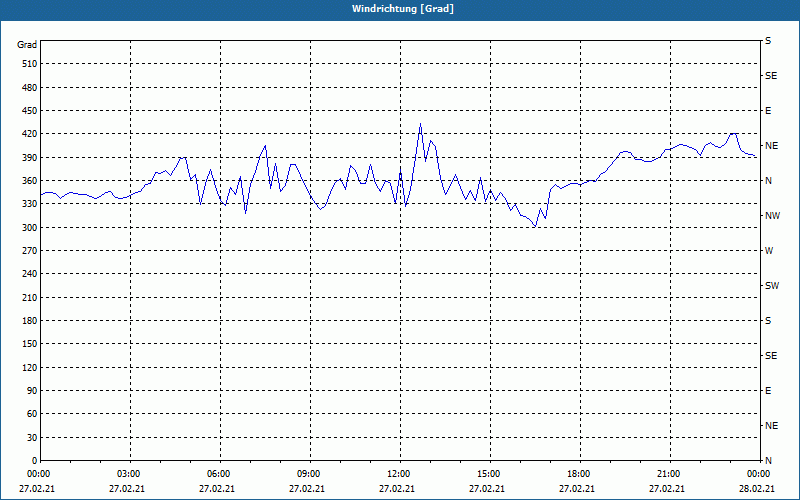This screenshot has width=800, height=500.
Task: Click the 210 y-axis value
Action: click(x=30, y=297)
